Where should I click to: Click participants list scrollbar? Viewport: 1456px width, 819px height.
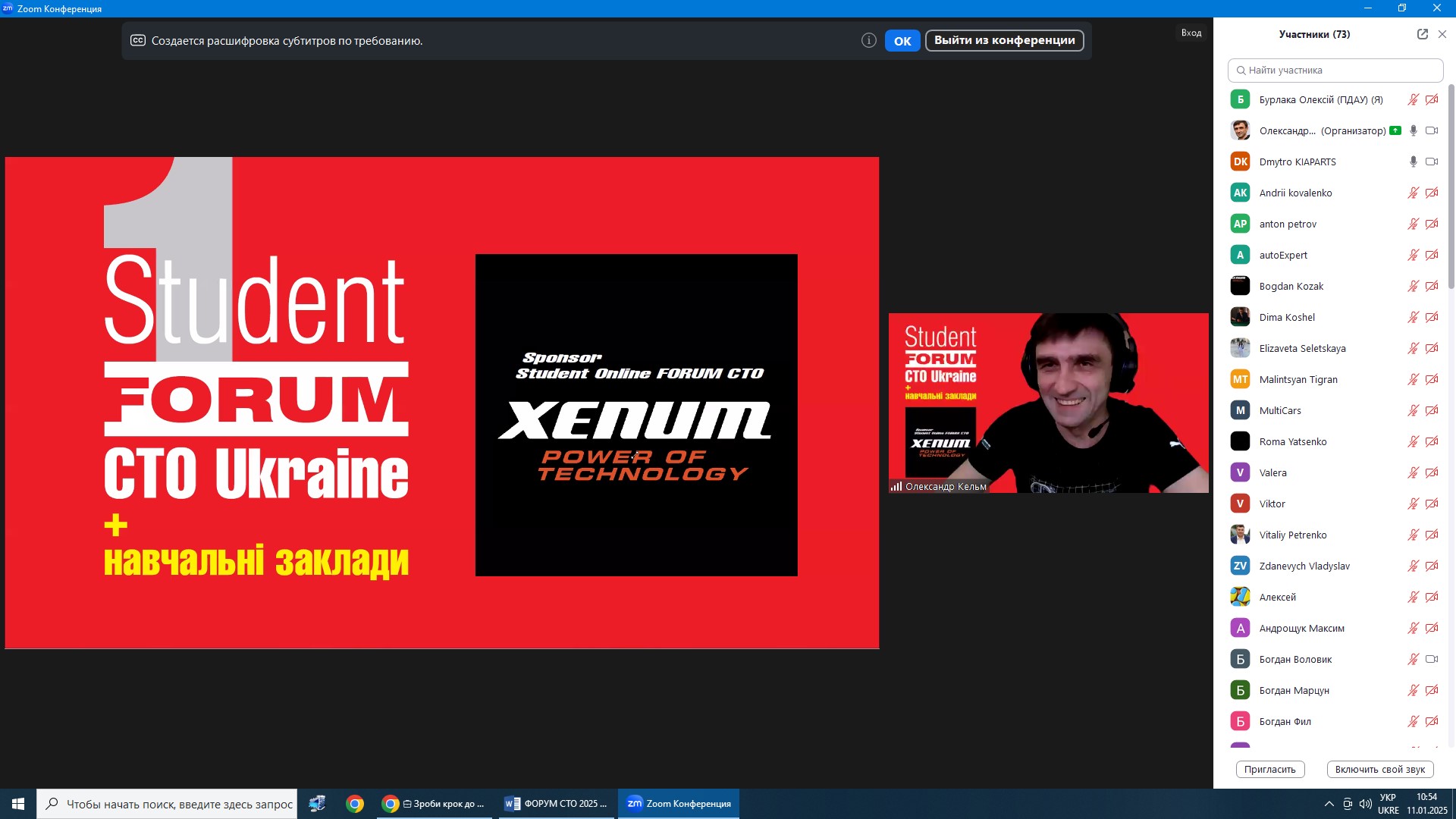[x=1451, y=186]
